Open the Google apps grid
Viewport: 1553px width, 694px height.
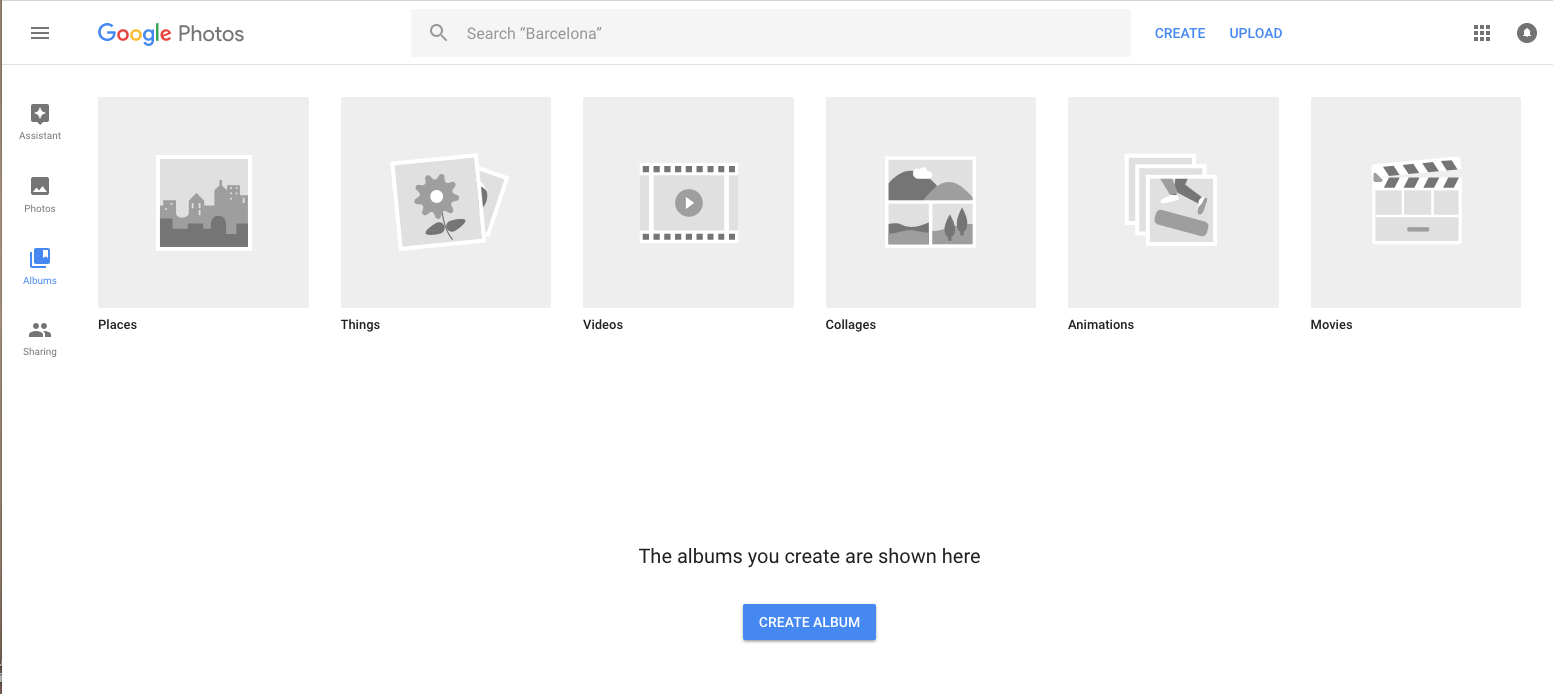(x=1482, y=33)
